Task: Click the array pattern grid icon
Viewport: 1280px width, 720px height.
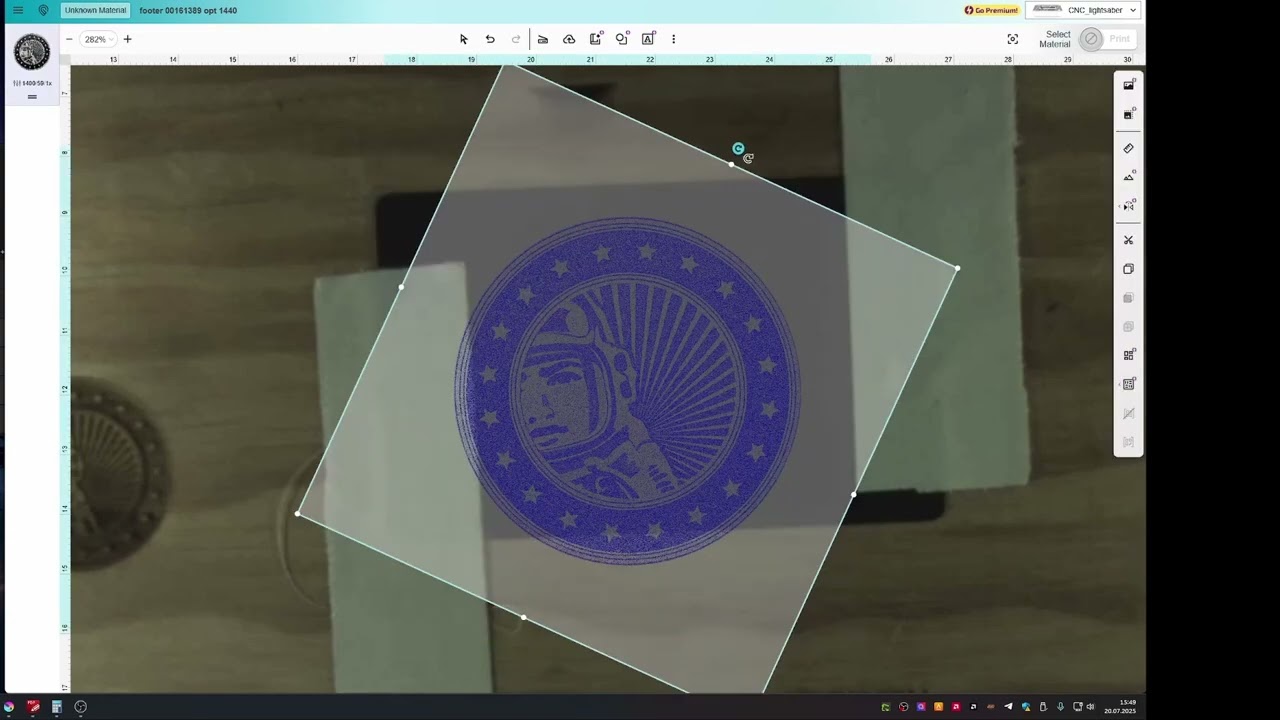Action: (1129, 384)
